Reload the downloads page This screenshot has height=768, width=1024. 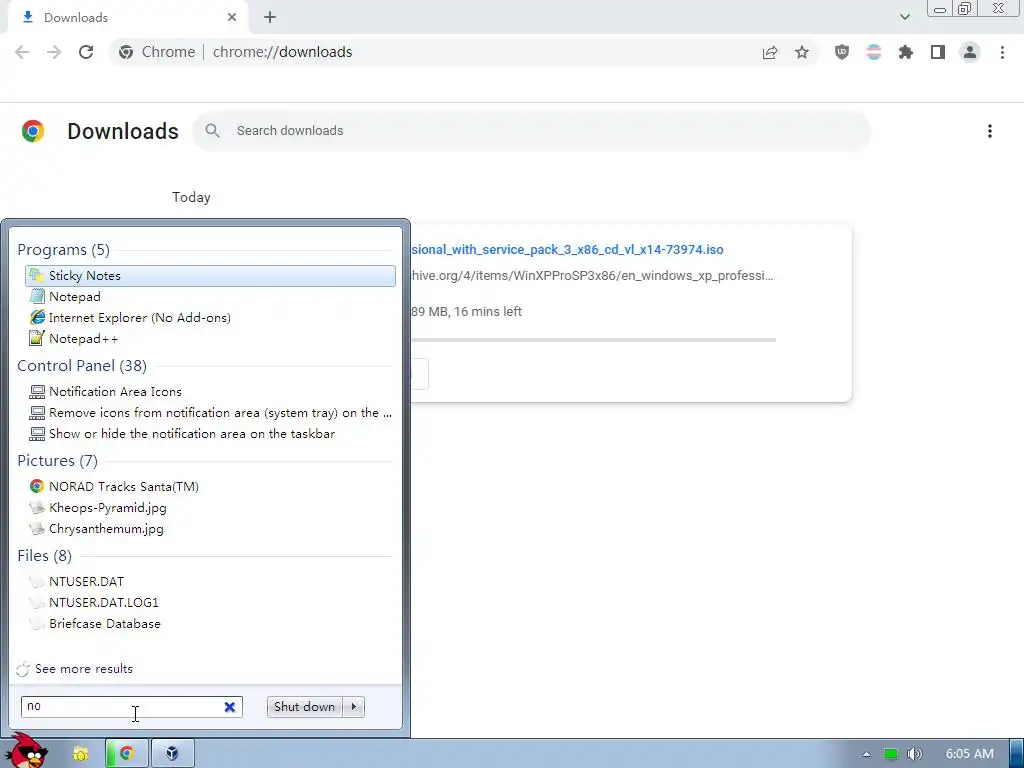coord(86,52)
